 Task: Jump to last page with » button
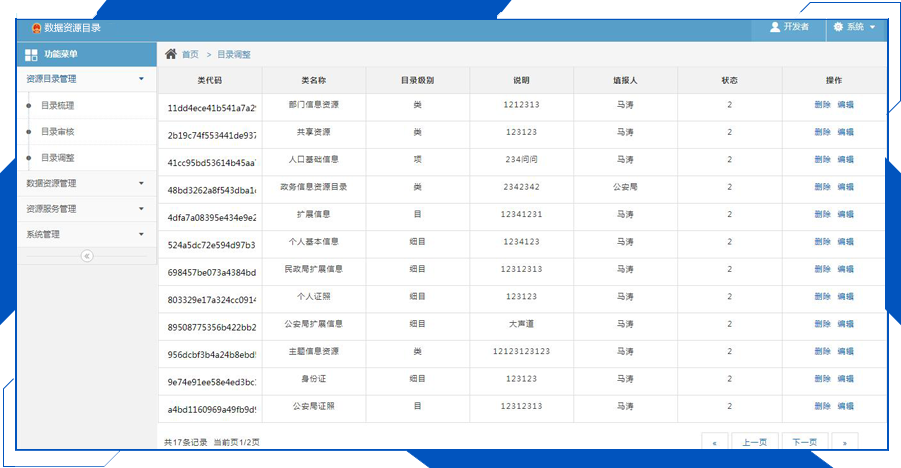(845, 442)
